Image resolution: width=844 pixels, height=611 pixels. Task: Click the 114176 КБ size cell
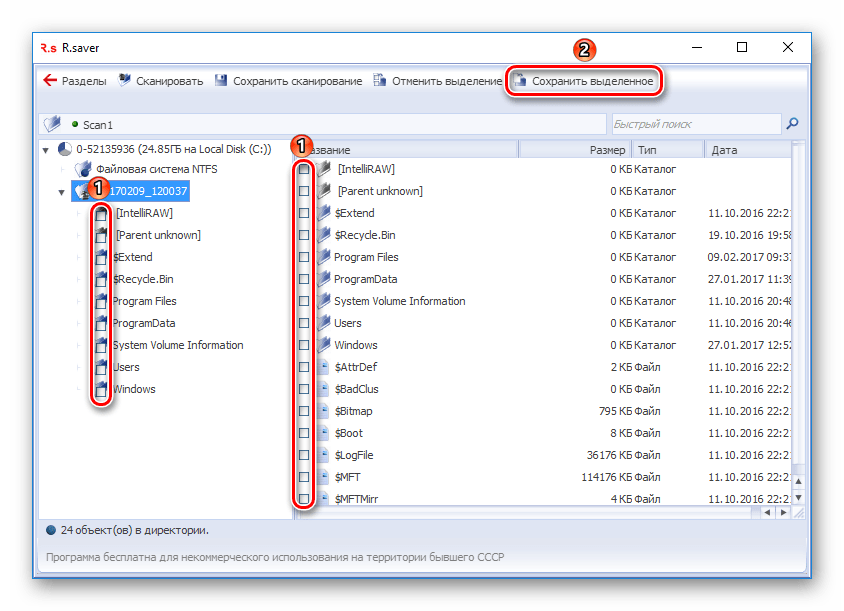coord(607,477)
